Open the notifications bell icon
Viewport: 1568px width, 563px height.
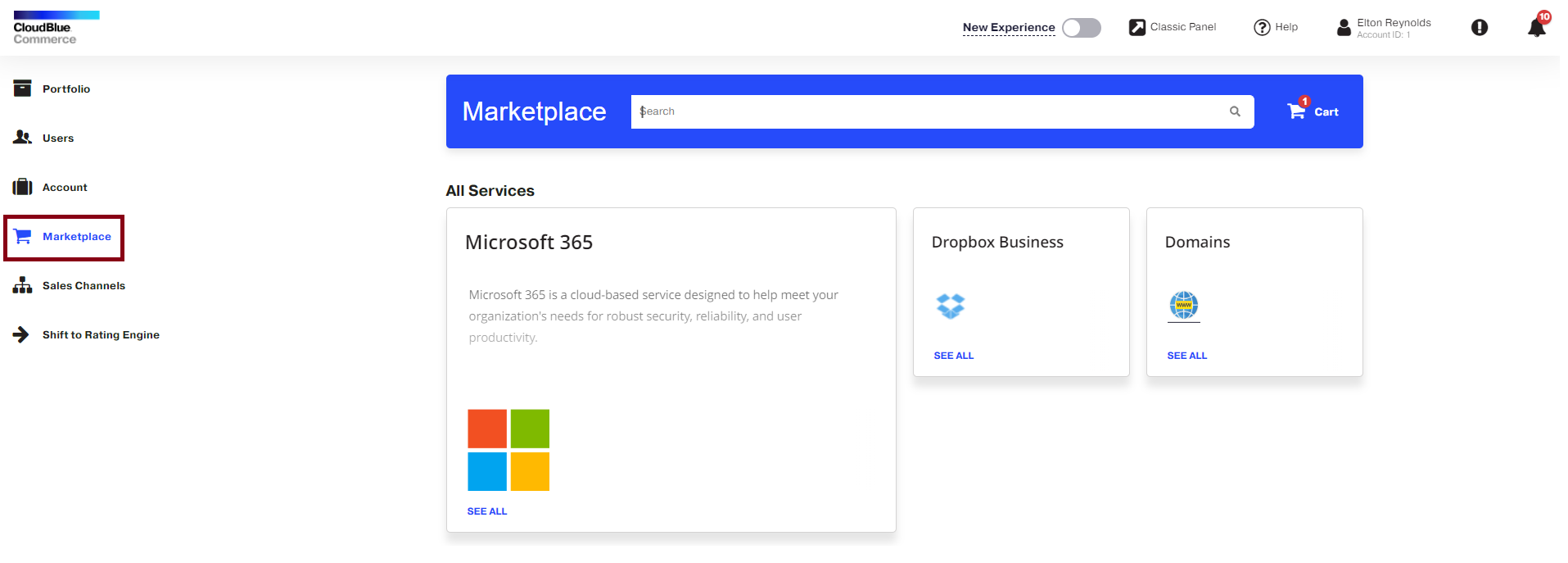tap(1536, 28)
